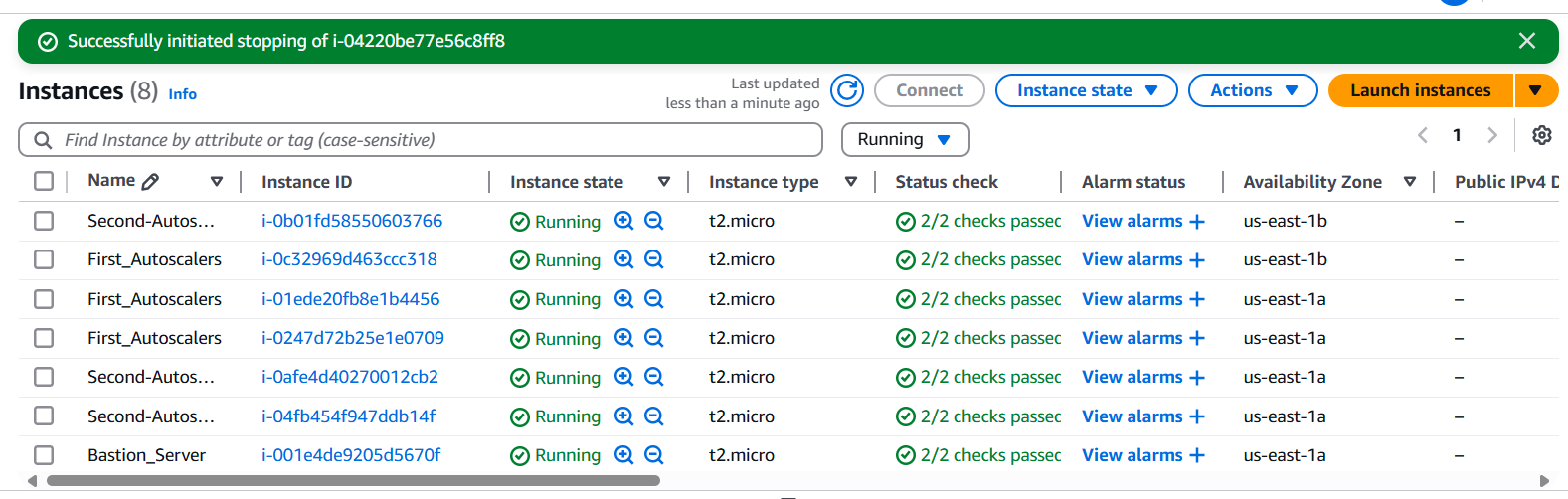
Task: Click the zoom-in icon in row i-0afe4d40270012cb2
Action: point(624,377)
